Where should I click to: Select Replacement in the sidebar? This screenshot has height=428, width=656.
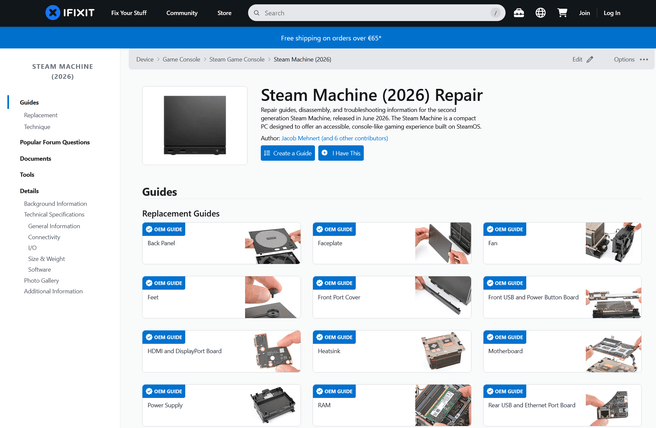[41, 115]
